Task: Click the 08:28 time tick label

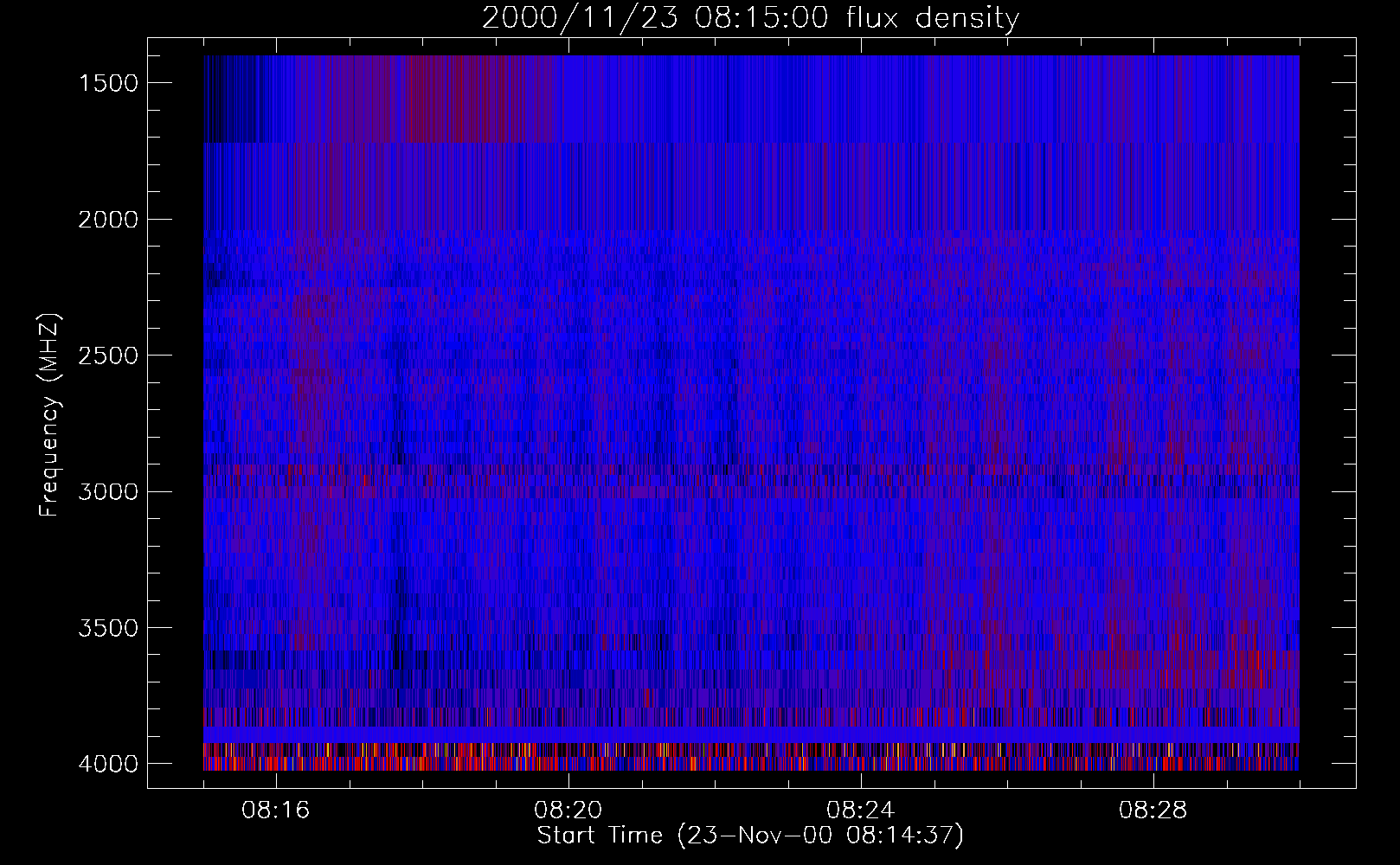Action: (x=1153, y=811)
